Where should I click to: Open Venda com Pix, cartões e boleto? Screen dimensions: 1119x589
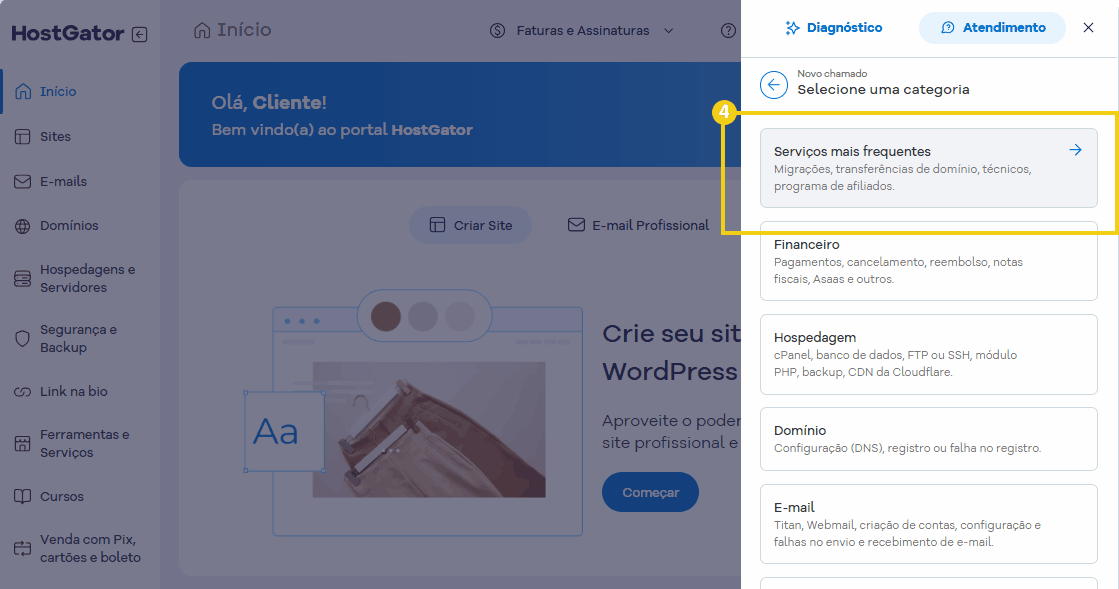pos(90,548)
